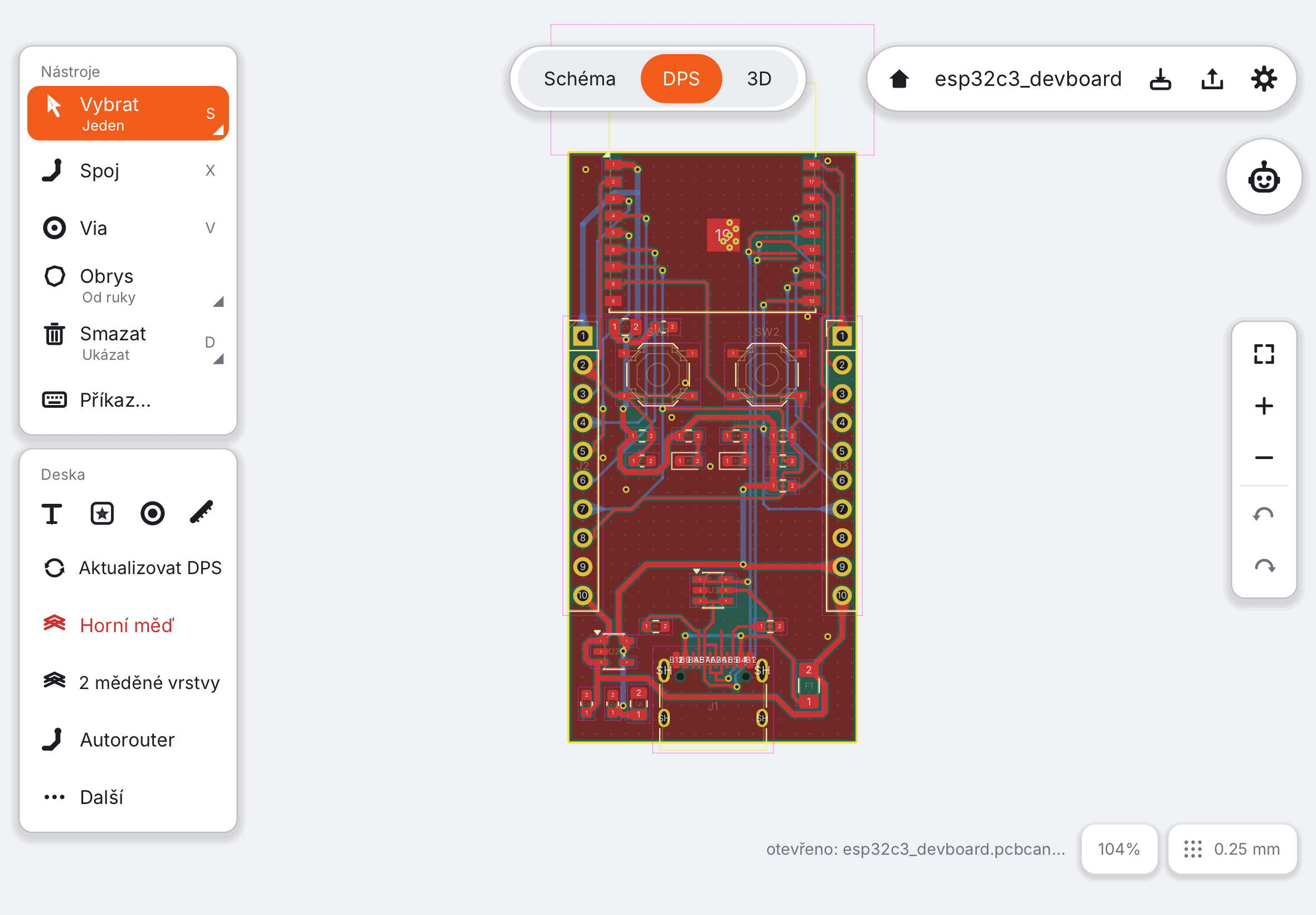Viewport: 1316px width, 915px height.
Task: Click the export upload icon
Action: pyautogui.click(x=1212, y=79)
